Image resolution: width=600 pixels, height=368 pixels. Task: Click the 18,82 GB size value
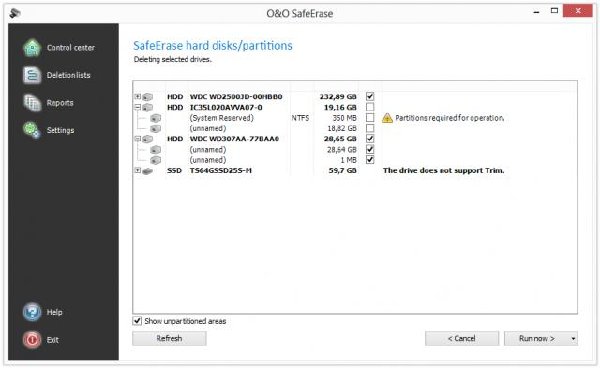[x=342, y=129]
